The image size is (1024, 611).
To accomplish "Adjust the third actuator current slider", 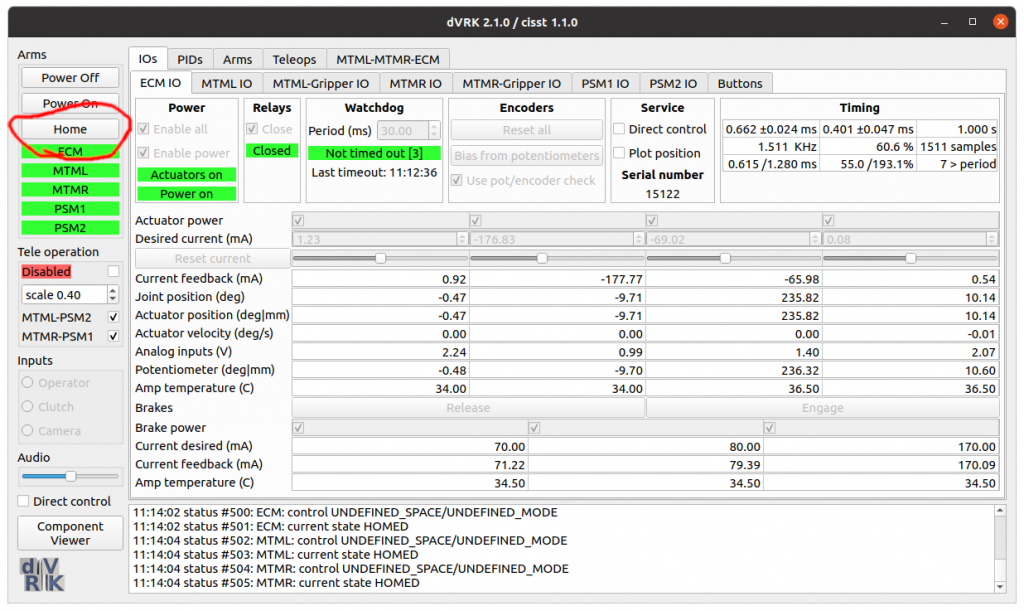I will click(x=725, y=258).
